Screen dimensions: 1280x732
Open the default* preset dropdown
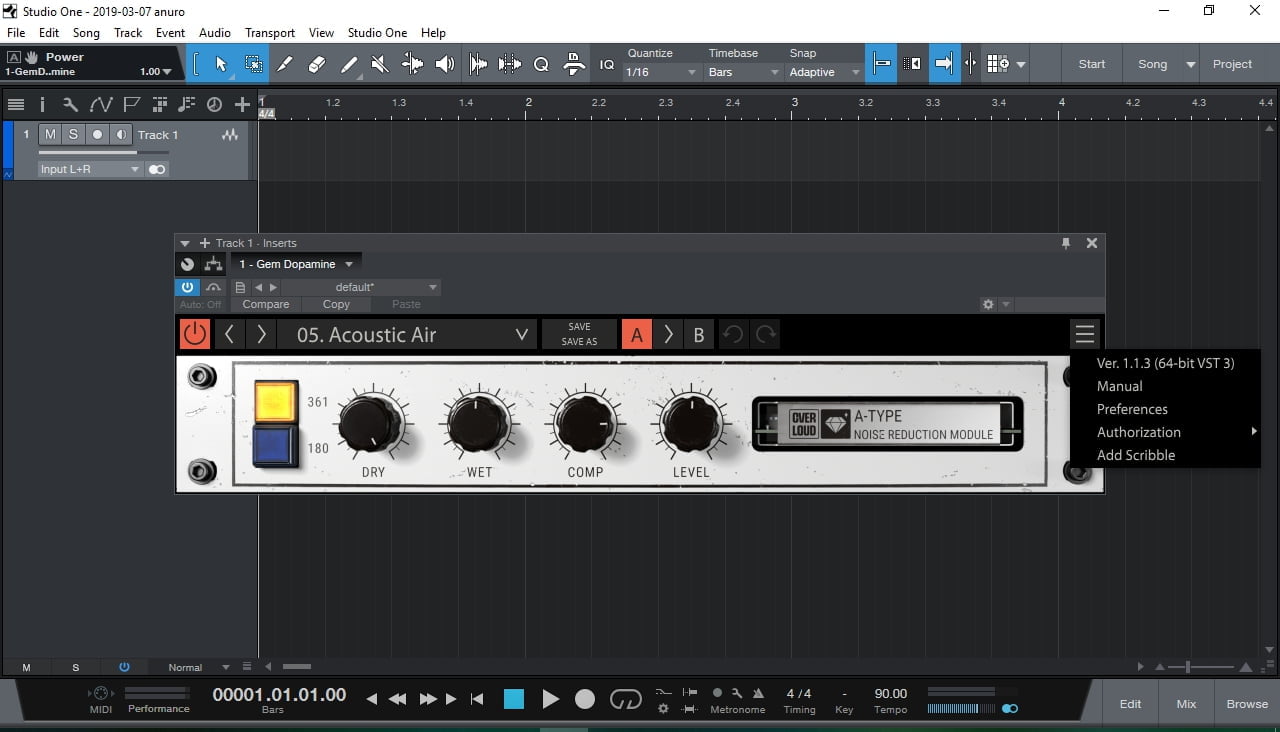[x=361, y=287]
